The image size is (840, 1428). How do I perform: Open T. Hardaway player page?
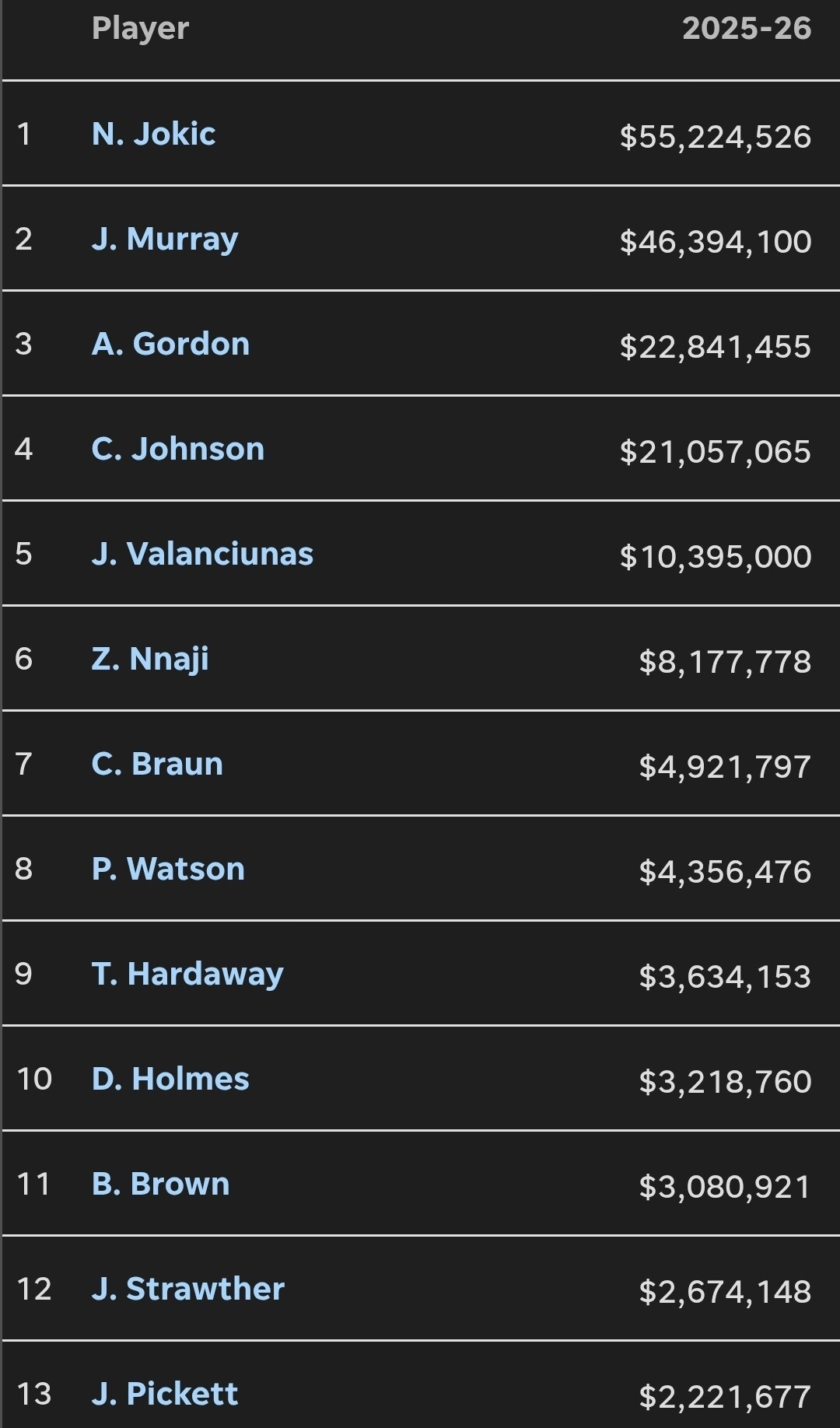tap(187, 975)
